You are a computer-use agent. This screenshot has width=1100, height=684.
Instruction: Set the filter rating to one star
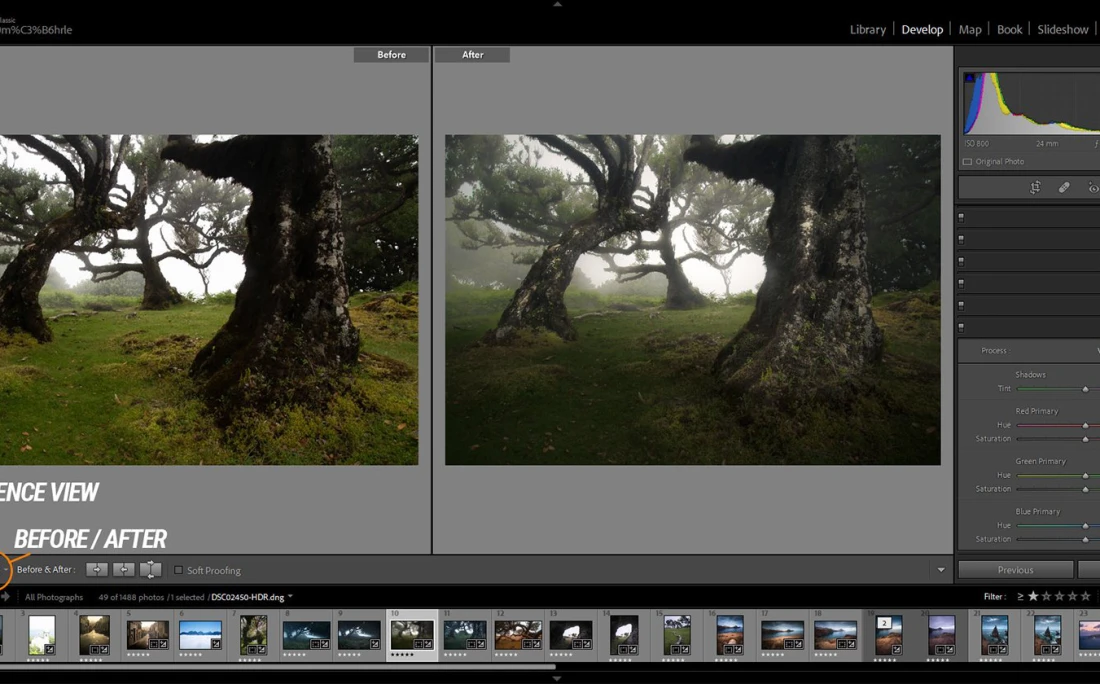1033,597
